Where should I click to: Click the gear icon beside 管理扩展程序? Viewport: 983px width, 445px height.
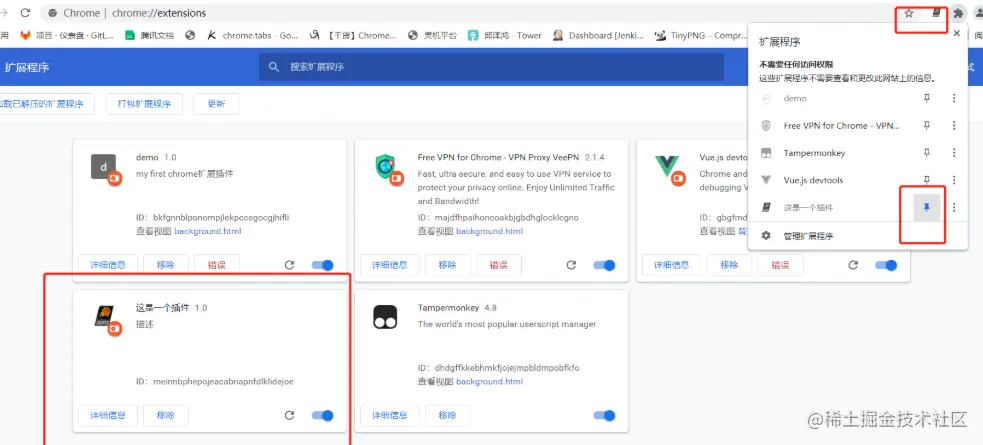pos(765,236)
